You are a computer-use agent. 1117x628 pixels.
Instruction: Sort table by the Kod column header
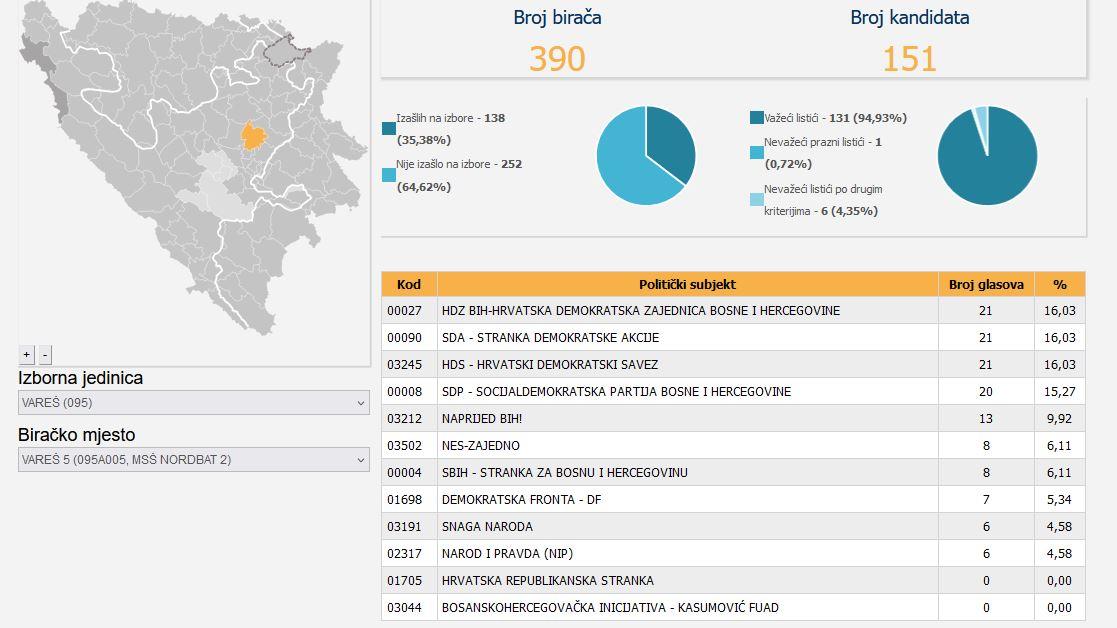coord(409,284)
